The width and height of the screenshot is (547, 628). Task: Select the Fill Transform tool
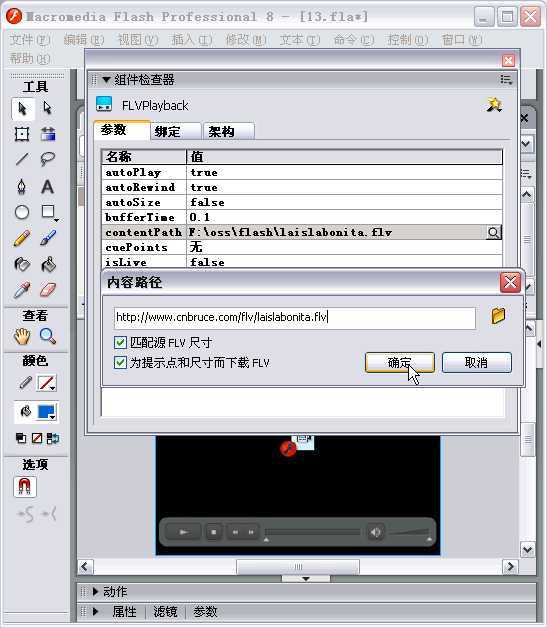(x=48, y=134)
